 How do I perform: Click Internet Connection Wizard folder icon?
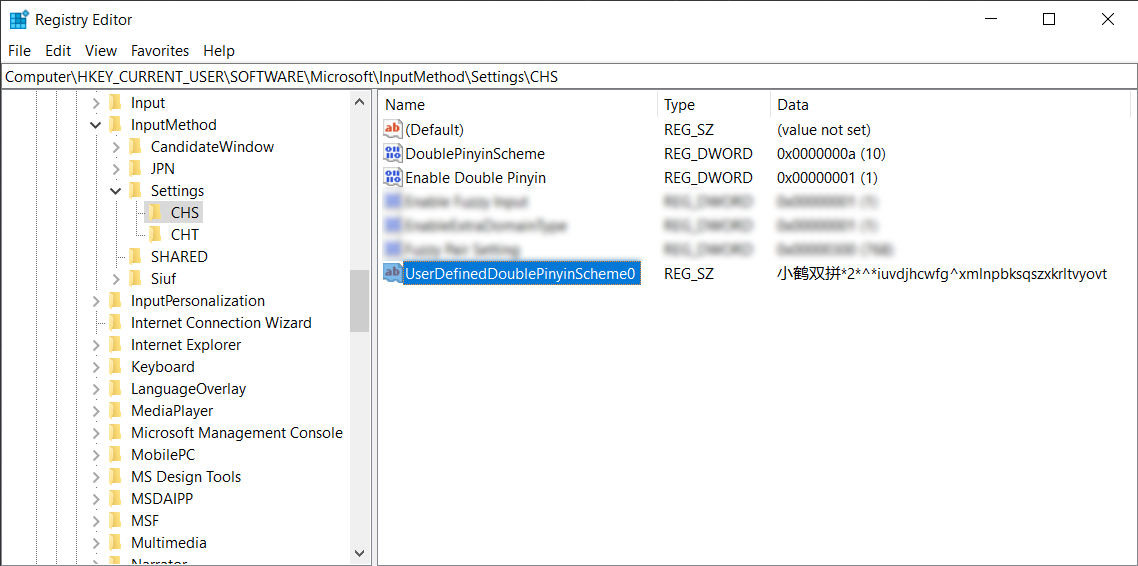(115, 323)
